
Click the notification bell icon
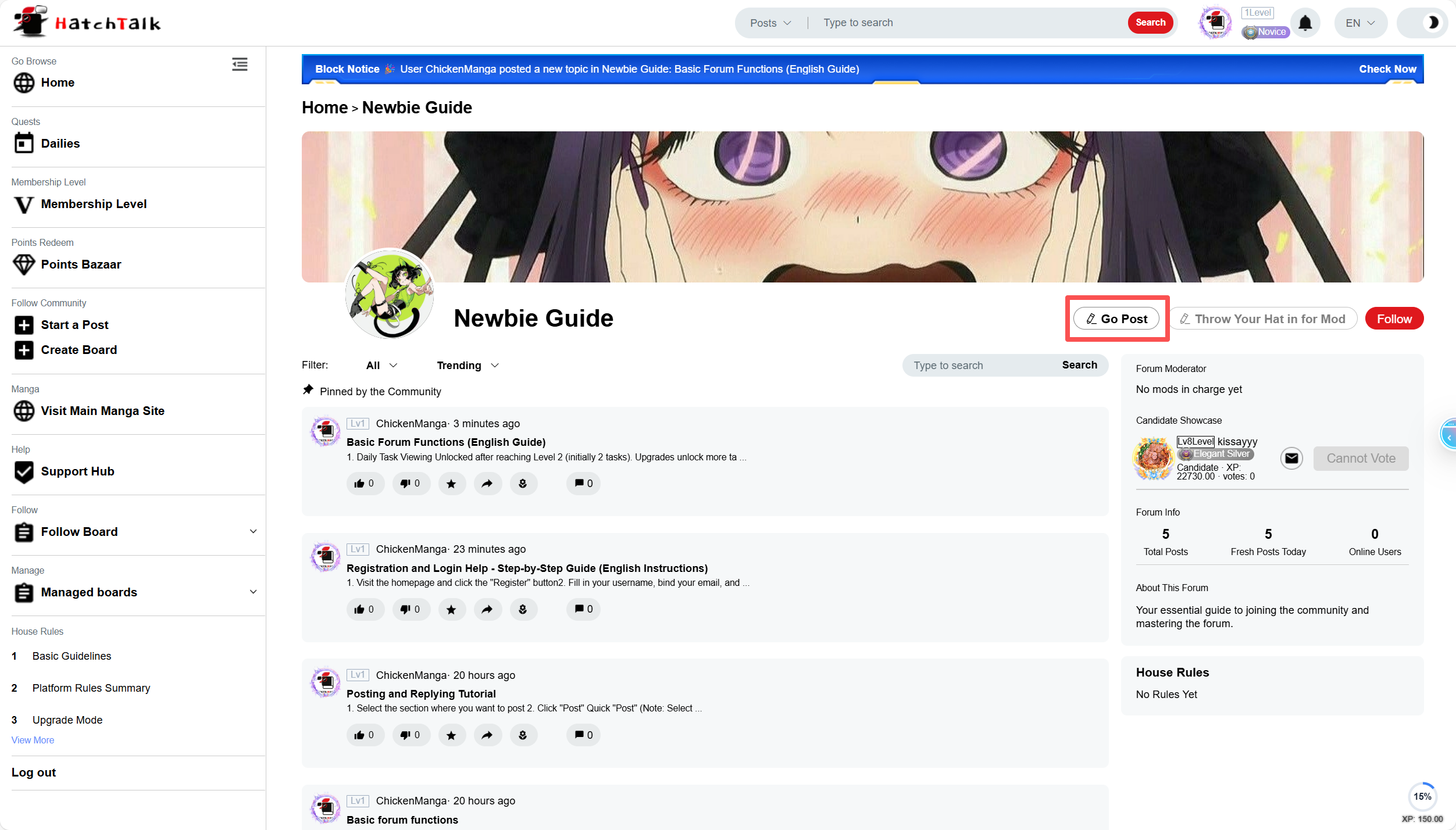click(x=1305, y=23)
